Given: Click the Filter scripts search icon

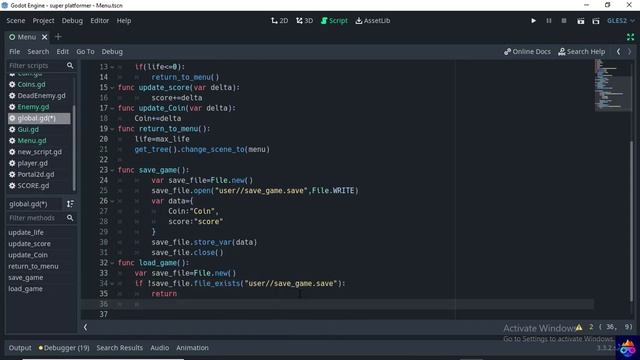Looking at the screenshot, I should click(70, 65).
